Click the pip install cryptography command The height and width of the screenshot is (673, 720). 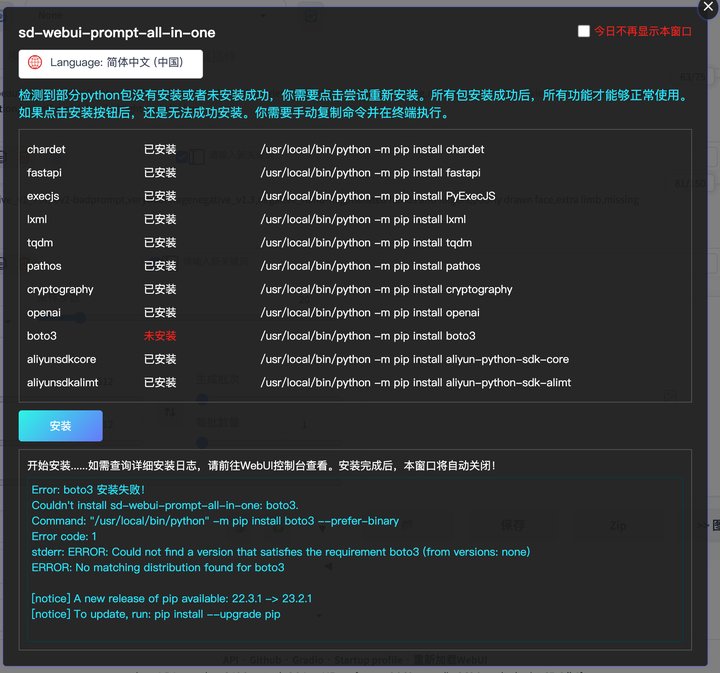(x=386, y=290)
